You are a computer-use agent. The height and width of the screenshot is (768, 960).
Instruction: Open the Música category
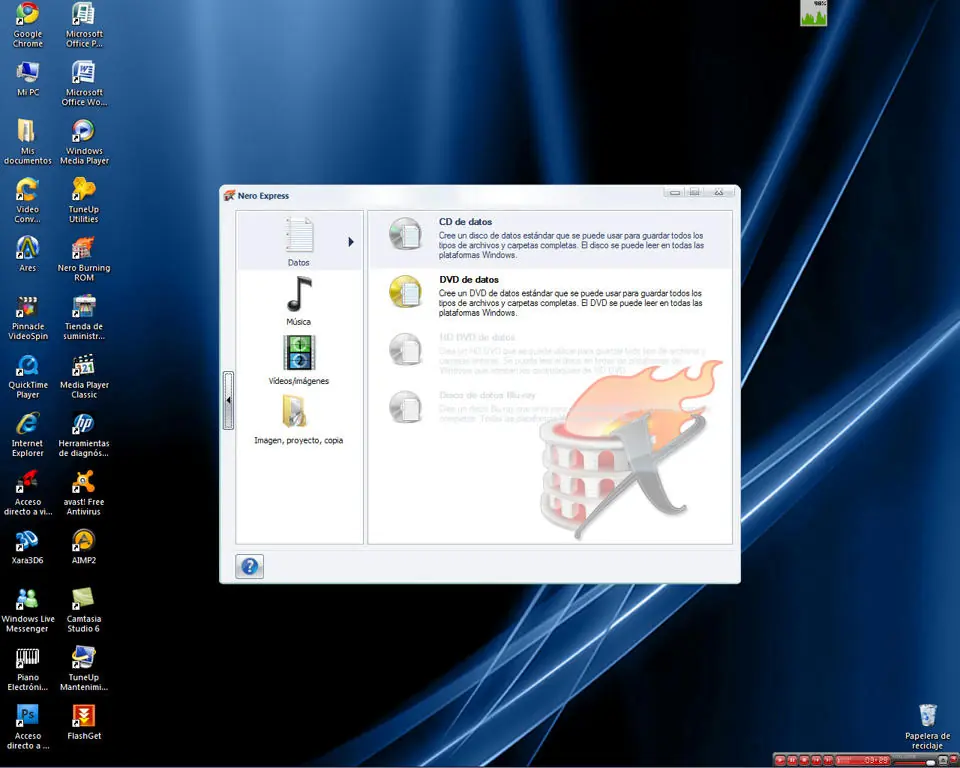coord(299,301)
